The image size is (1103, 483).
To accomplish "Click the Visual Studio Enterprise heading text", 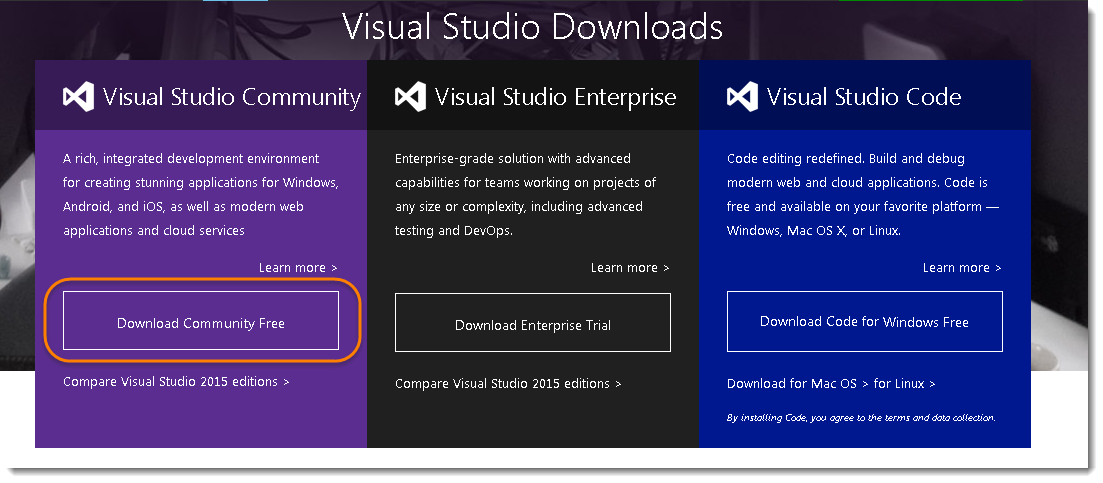I will tap(556, 96).
